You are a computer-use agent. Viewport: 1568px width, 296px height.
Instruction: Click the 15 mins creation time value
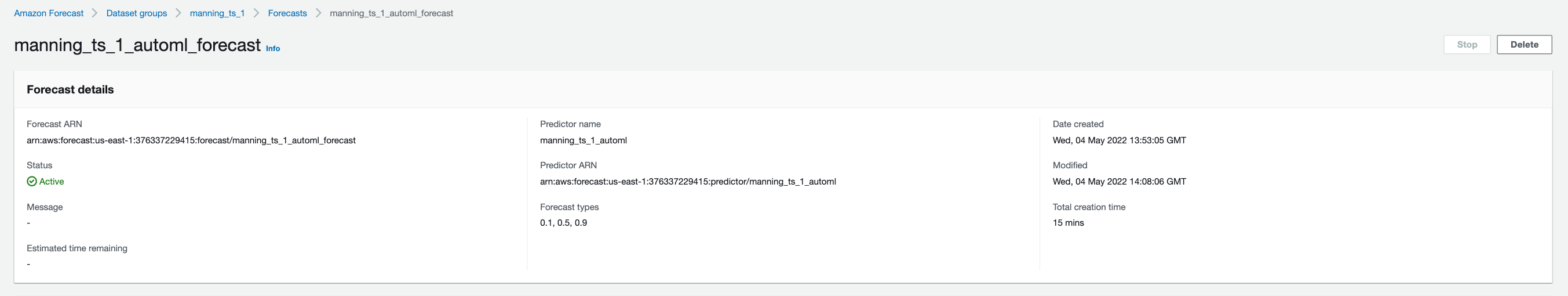pos(1068,223)
